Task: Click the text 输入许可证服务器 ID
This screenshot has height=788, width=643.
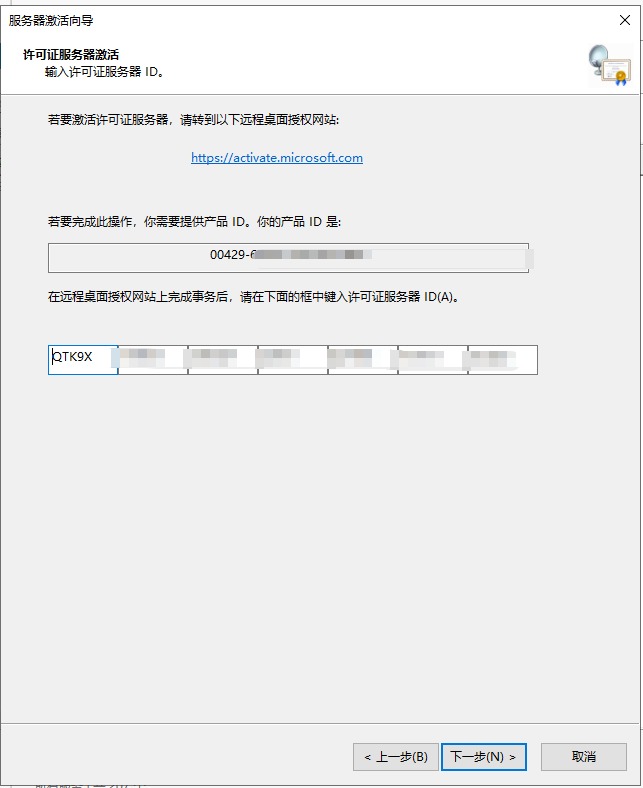Action: pos(104,72)
